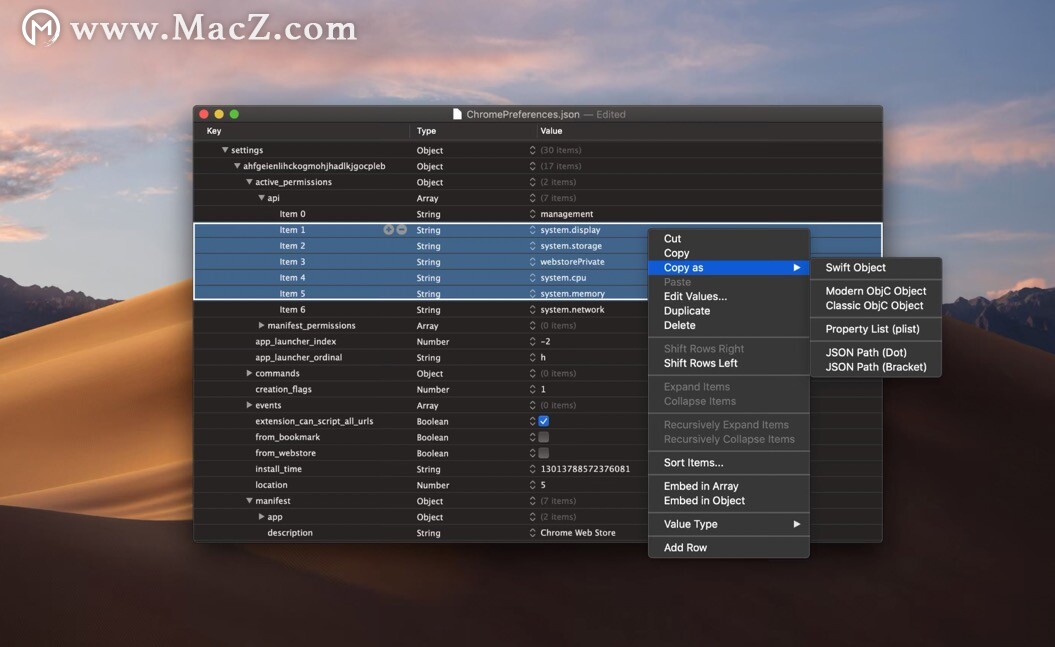Choose Sort Items... from the menu
Viewport: 1055px width, 647px height.
click(x=729, y=463)
